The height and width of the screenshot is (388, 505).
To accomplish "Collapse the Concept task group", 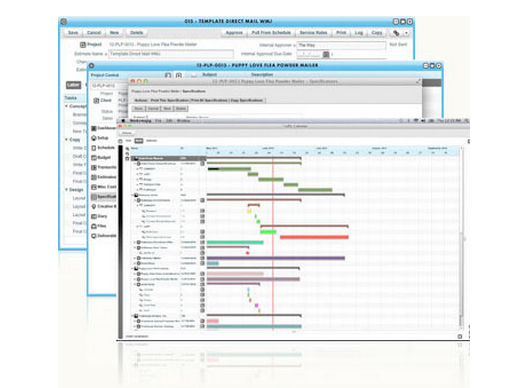I will [x=67, y=106].
